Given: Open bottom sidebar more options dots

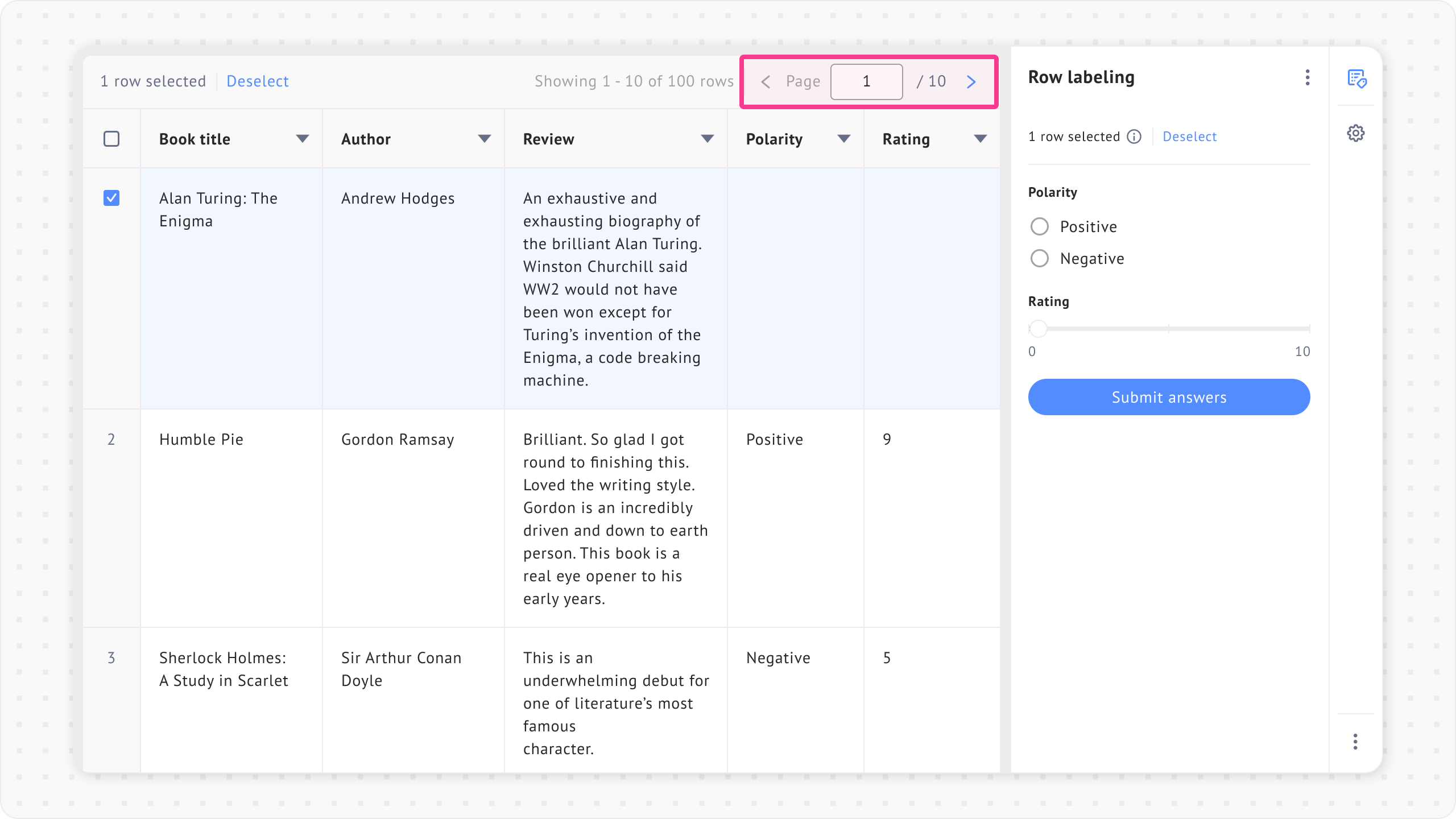Looking at the screenshot, I should (x=1355, y=742).
